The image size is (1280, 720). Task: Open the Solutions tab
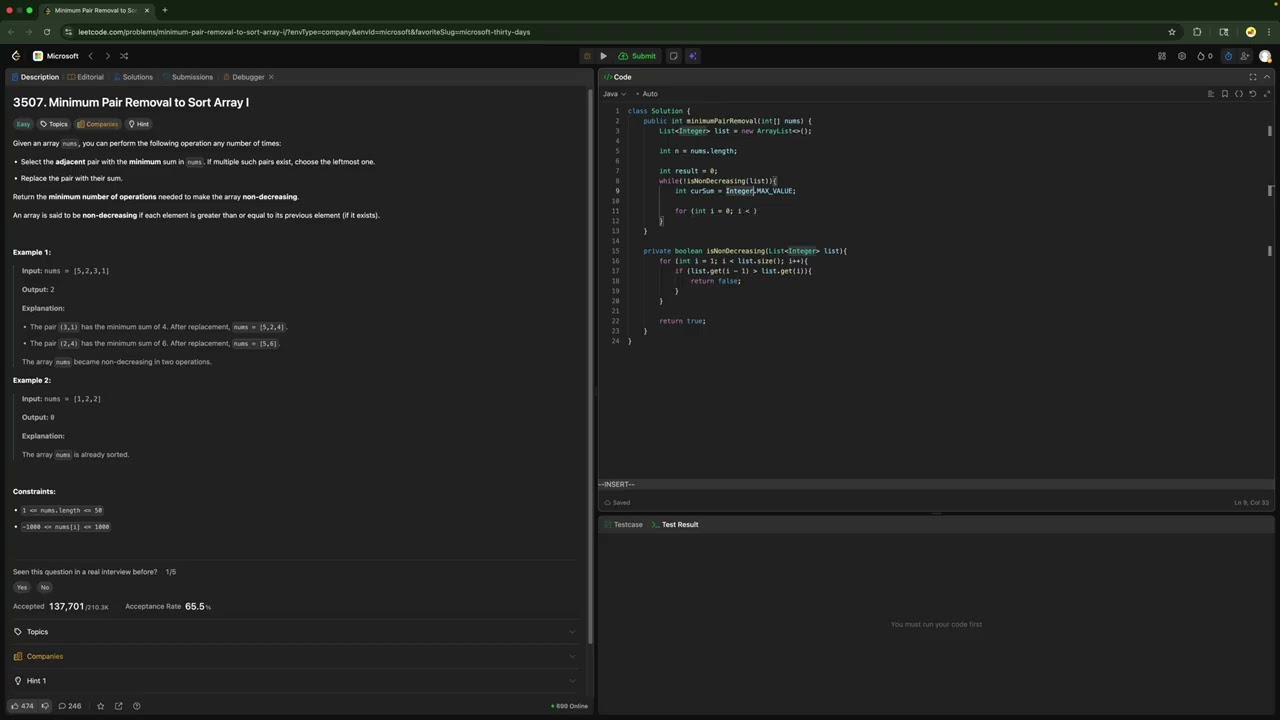click(133, 77)
